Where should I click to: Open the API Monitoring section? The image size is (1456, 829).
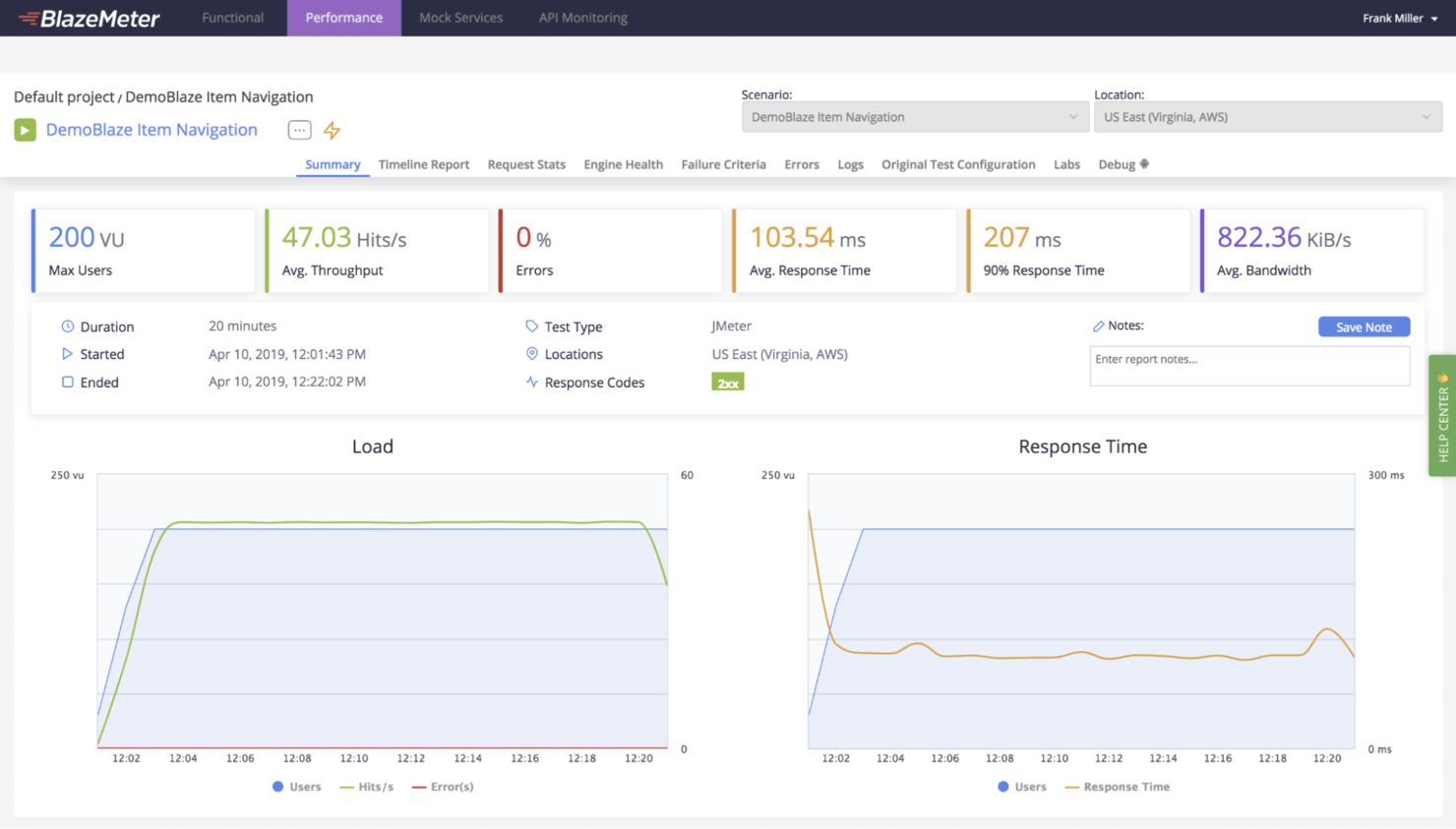582,17
